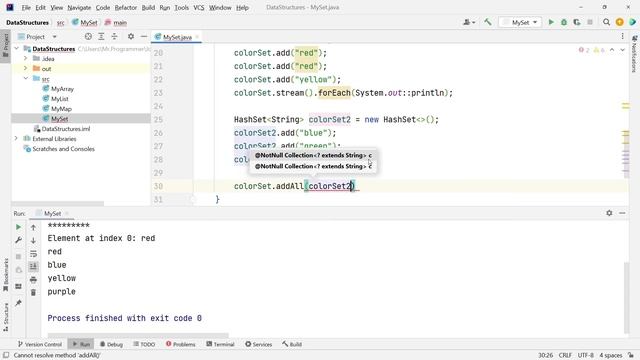Open the Tools menu

182,7
